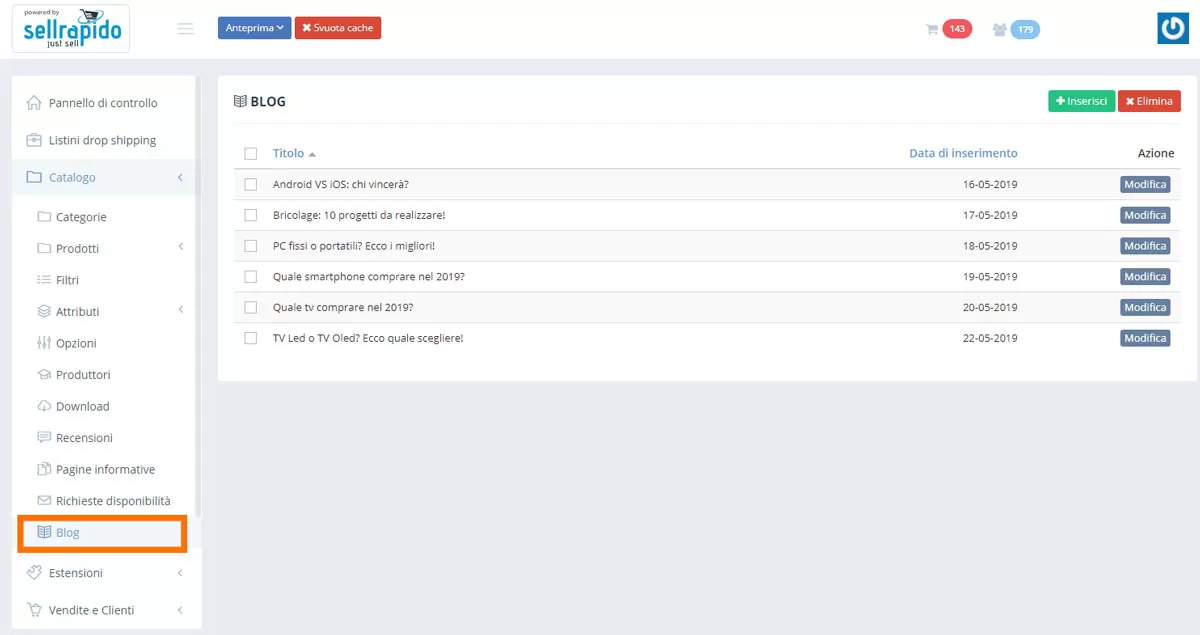
Task: Click the red Elimina button
Action: click(x=1150, y=101)
